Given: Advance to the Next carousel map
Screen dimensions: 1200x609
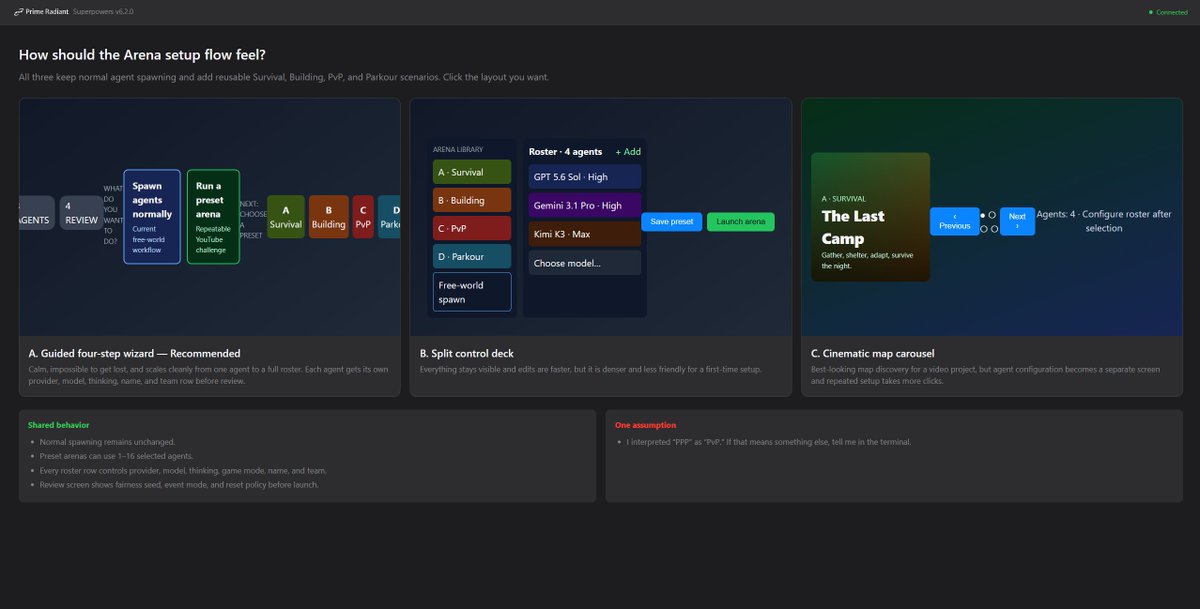Looking at the screenshot, I should (1017, 221).
